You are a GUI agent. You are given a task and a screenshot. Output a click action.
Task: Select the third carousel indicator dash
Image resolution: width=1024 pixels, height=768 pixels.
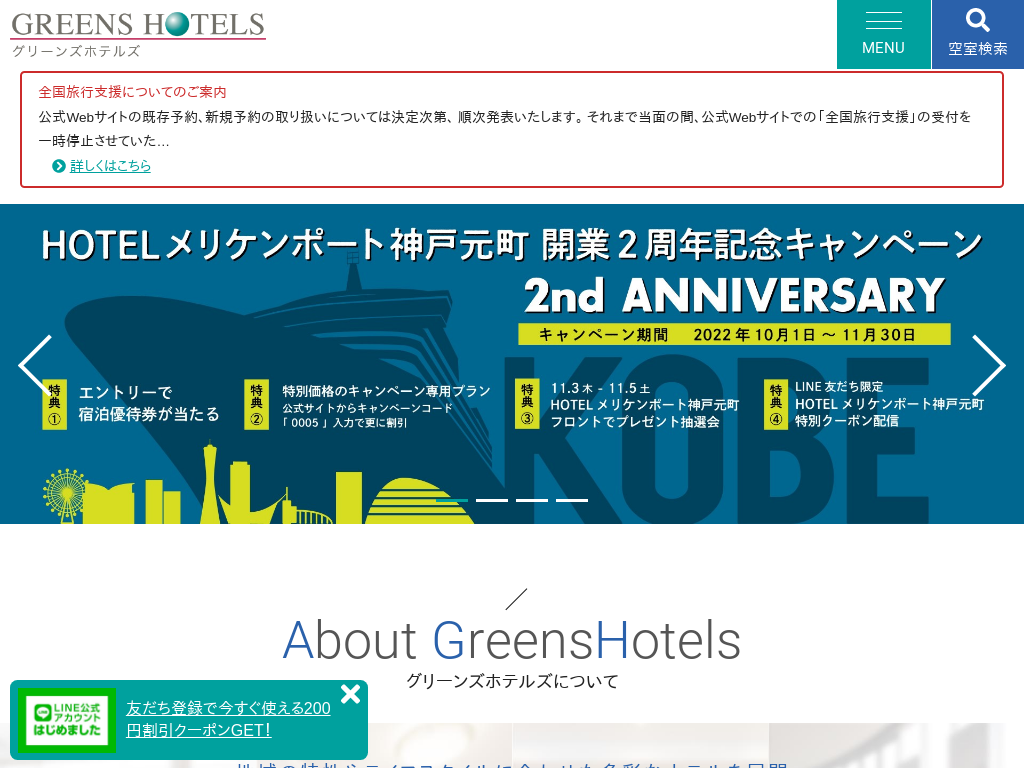tap(532, 500)
